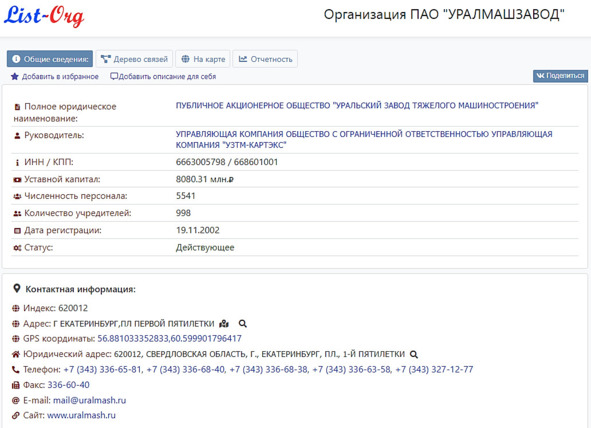This screenshot has width=591, height=428.
Task: Share page via VK Поделиться button
Action: pyautogui.click(x=560, y=76)
